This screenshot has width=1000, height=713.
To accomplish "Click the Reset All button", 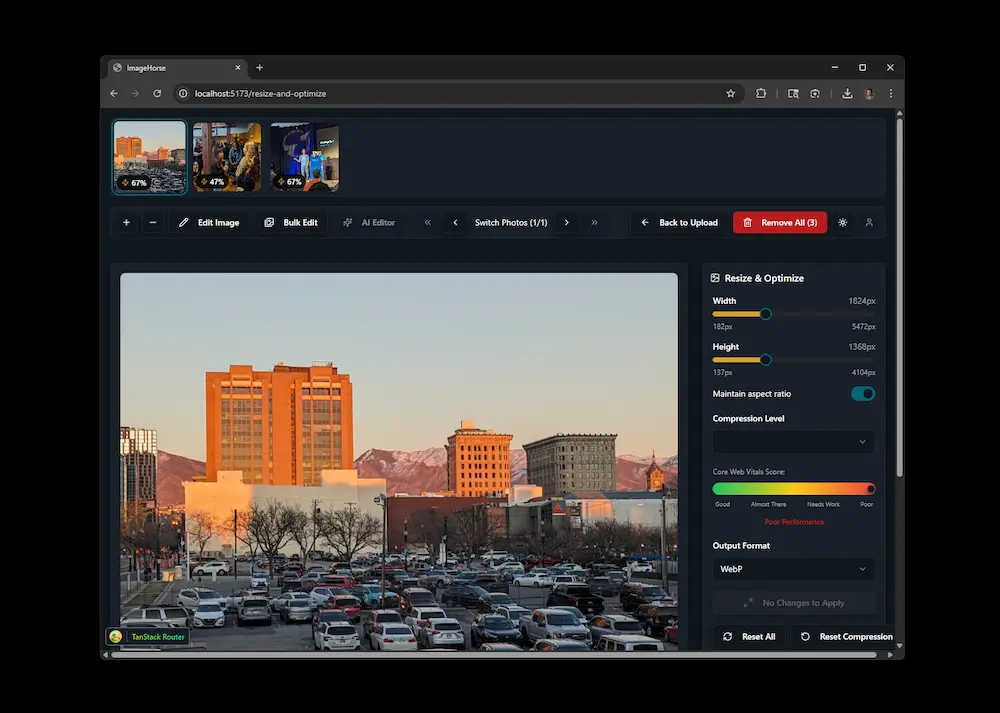I will tap(749, 636).
